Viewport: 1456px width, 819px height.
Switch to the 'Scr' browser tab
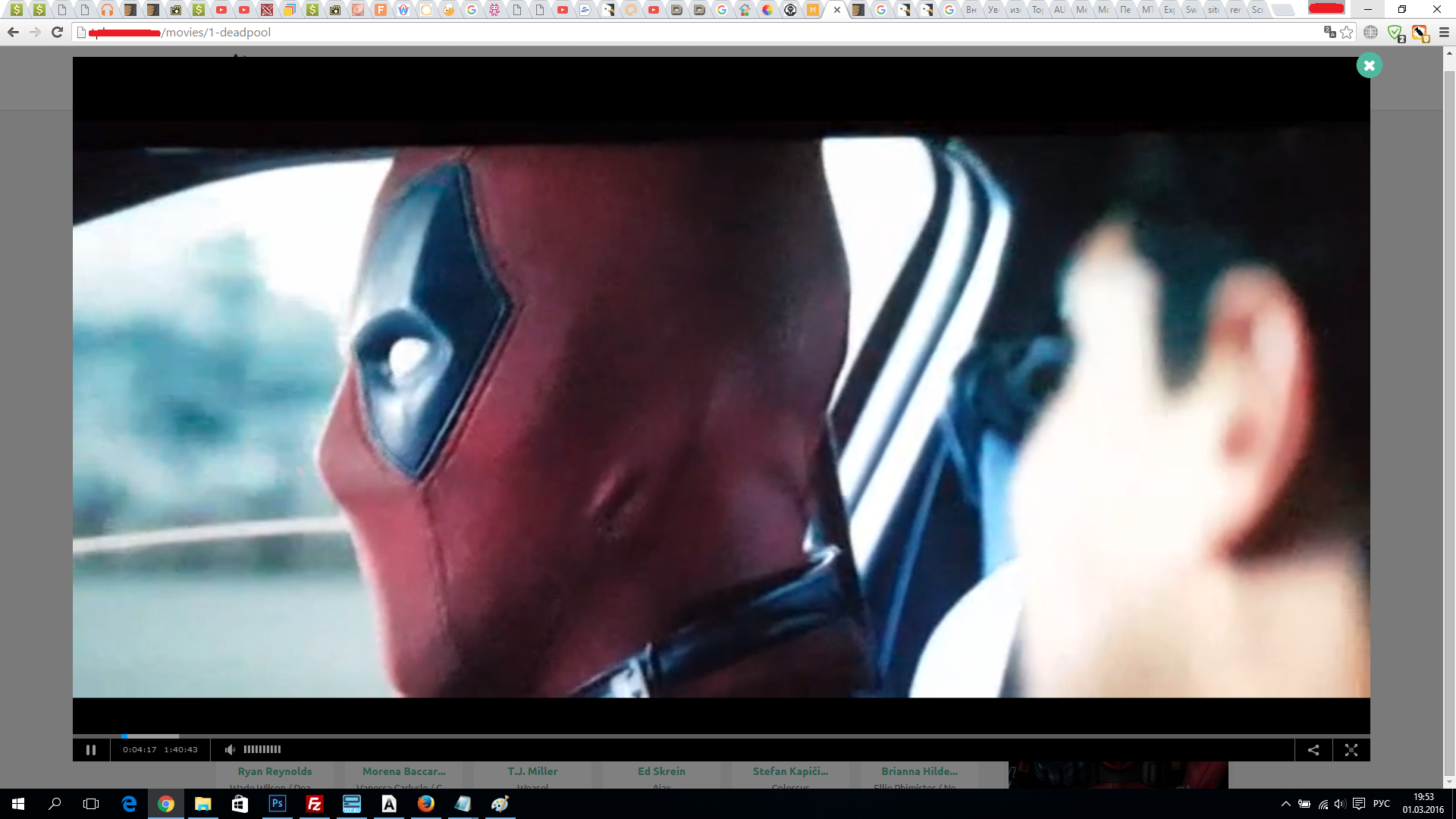tap(1257, 10)
